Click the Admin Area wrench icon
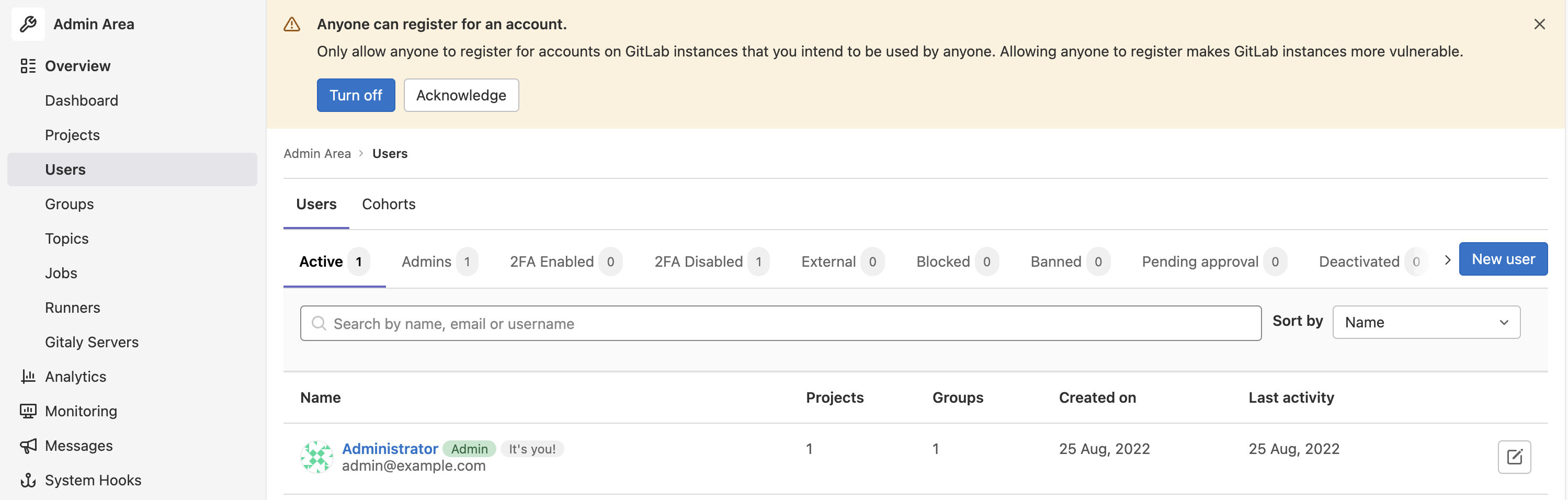Viewport: 1568px width, 500px height. (28, 25)
